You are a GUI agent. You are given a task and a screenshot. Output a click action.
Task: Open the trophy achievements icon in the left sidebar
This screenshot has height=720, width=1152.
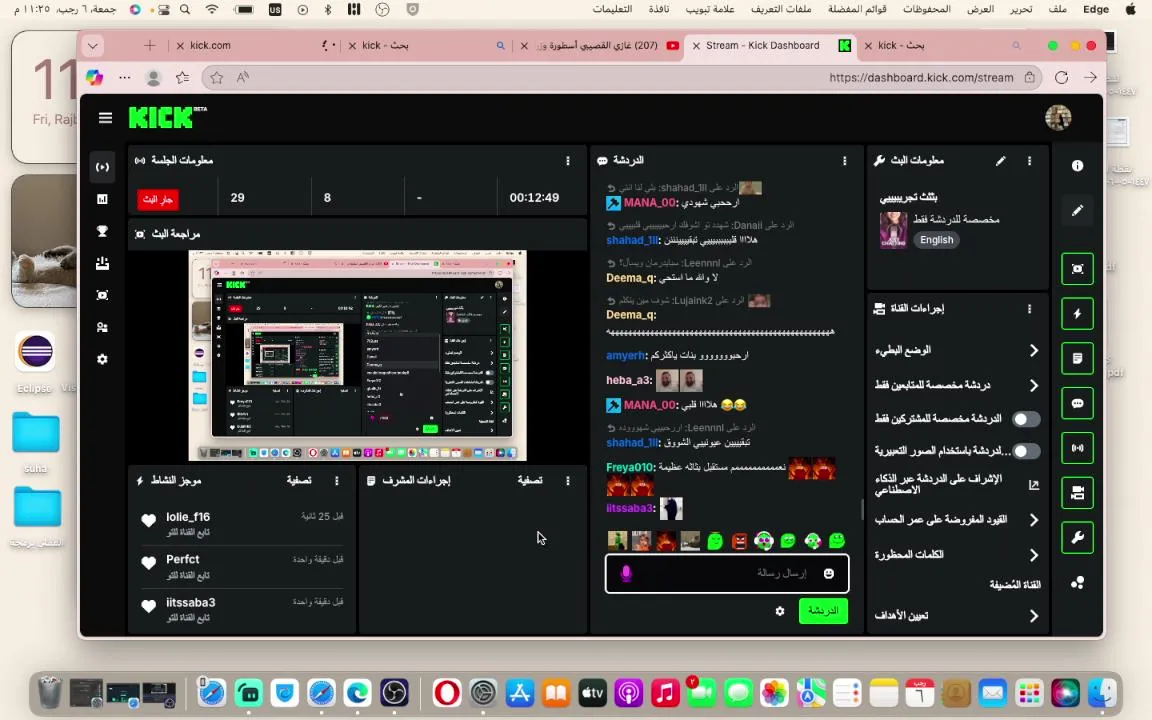102,231
